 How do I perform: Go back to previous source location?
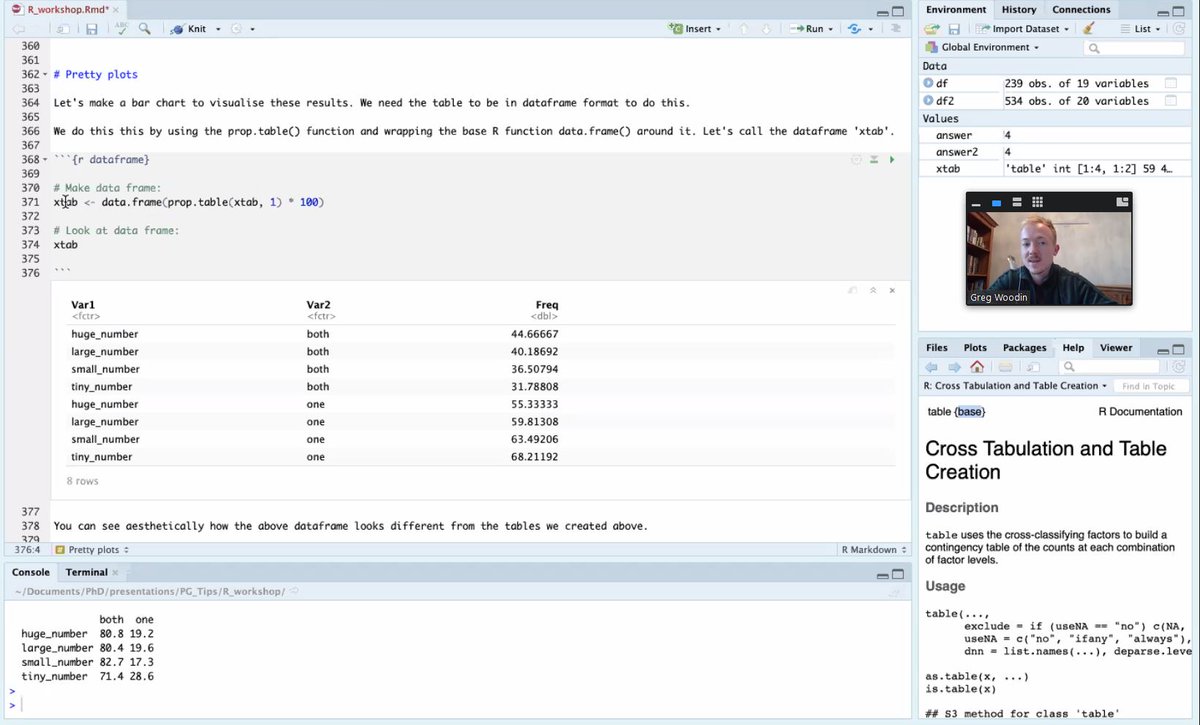pos(18,29)
